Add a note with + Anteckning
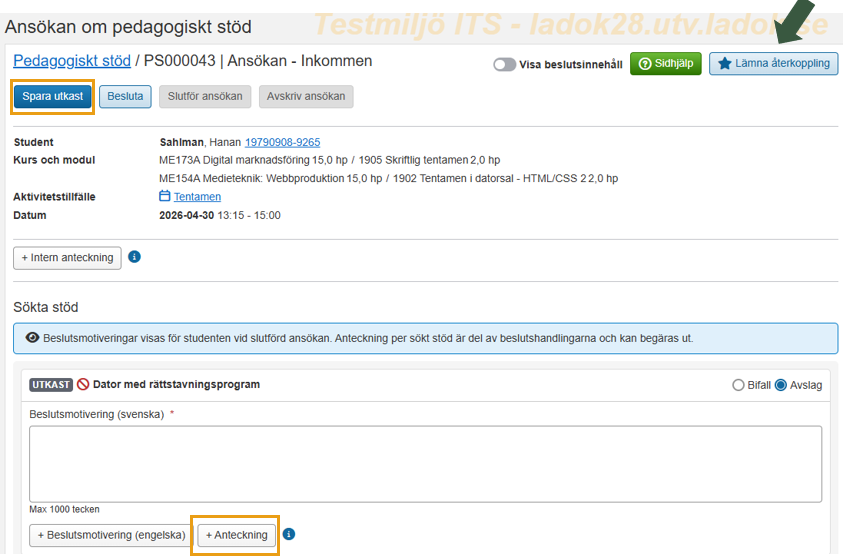Viewport: 855px width, 560px height. [237, 535]
